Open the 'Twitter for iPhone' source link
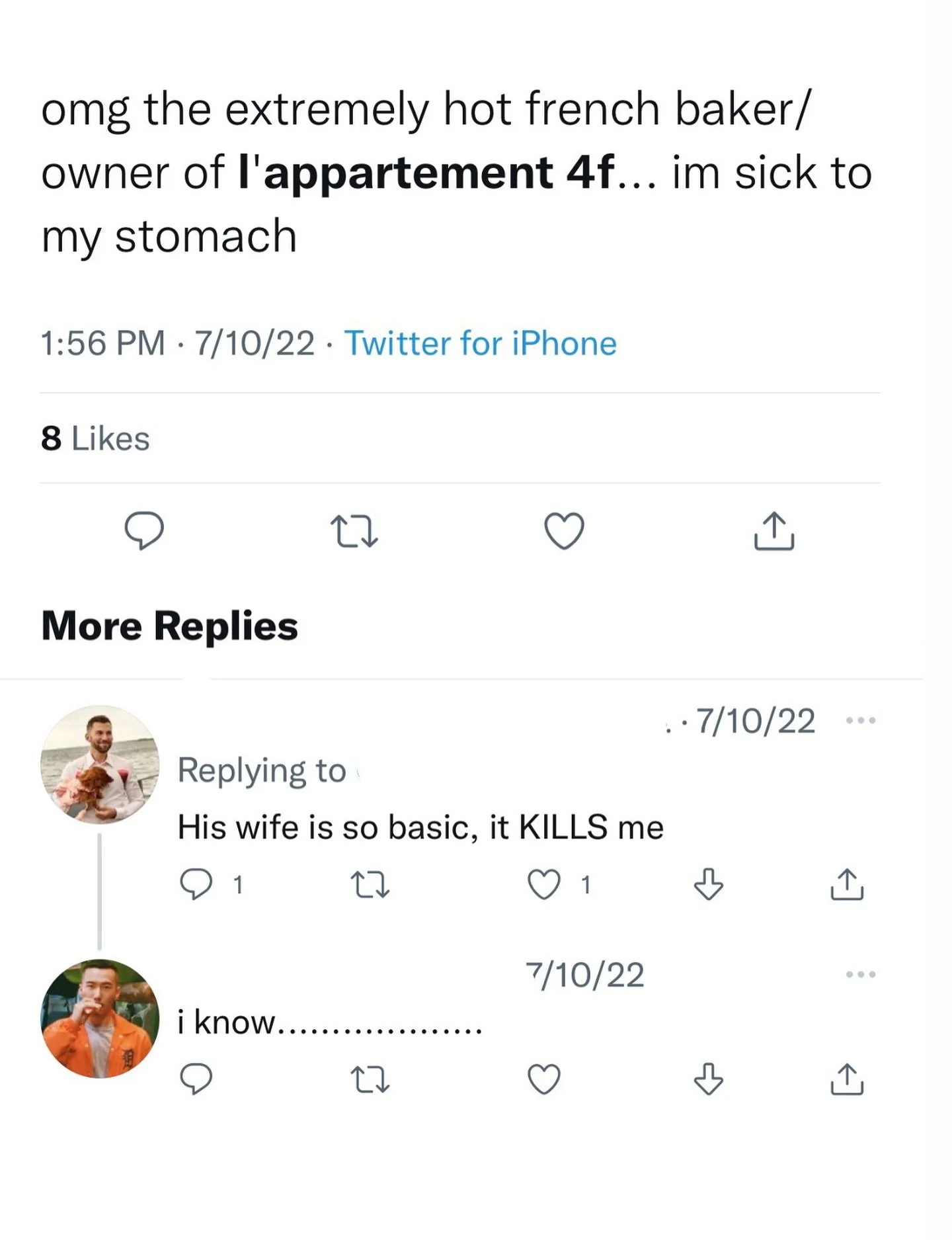 (481, 343)
